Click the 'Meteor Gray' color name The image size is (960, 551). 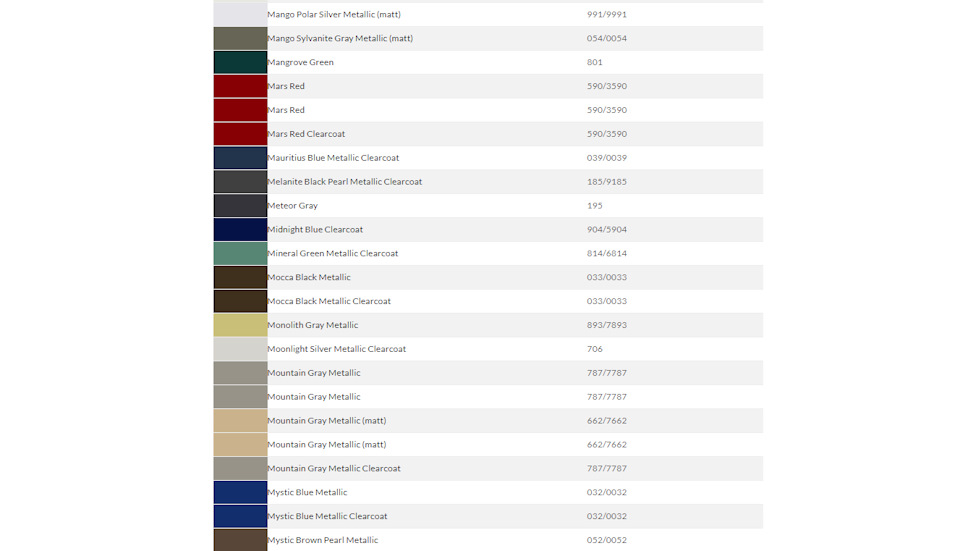[292, 205]
